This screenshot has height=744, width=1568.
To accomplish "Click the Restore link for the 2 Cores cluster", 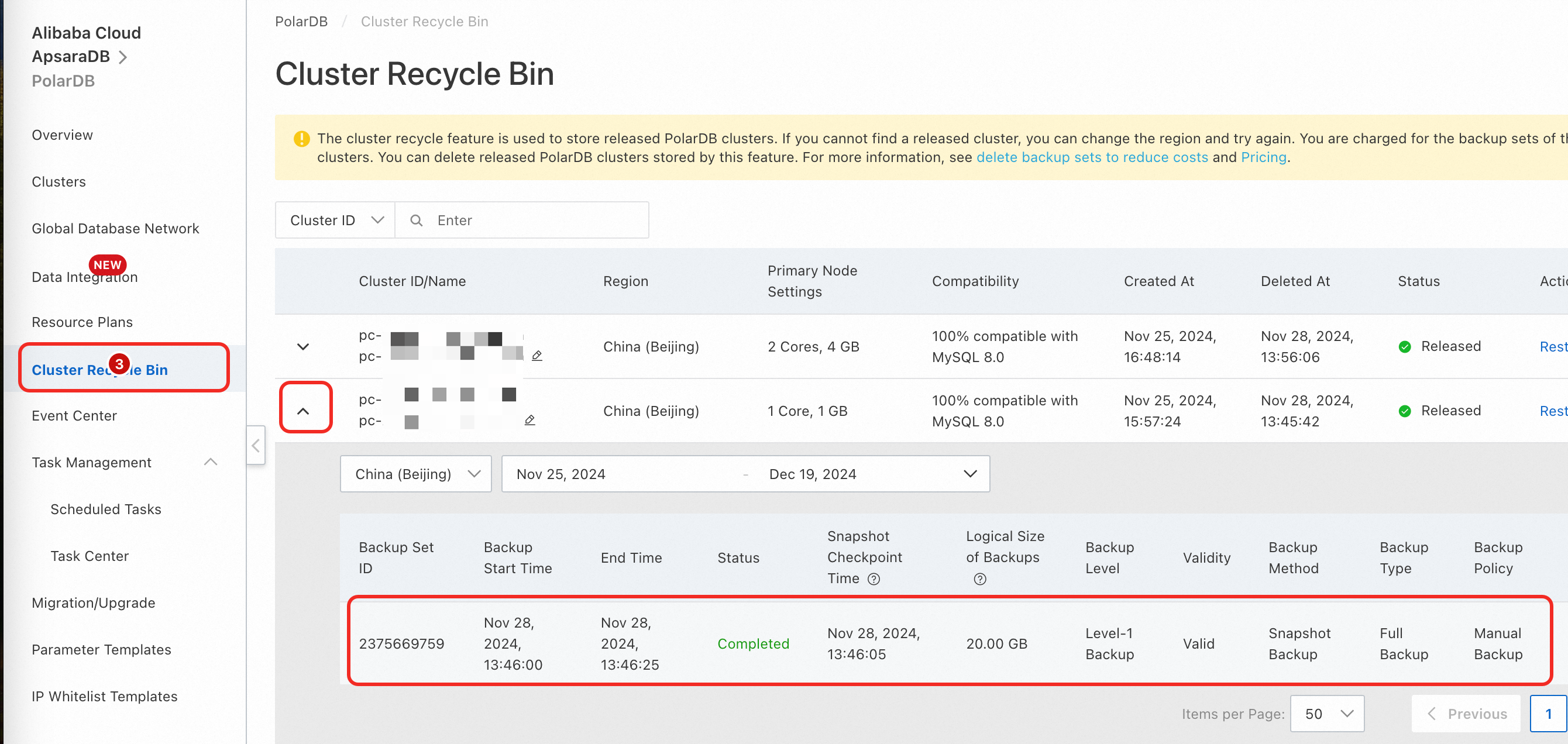I will 1553,347.
